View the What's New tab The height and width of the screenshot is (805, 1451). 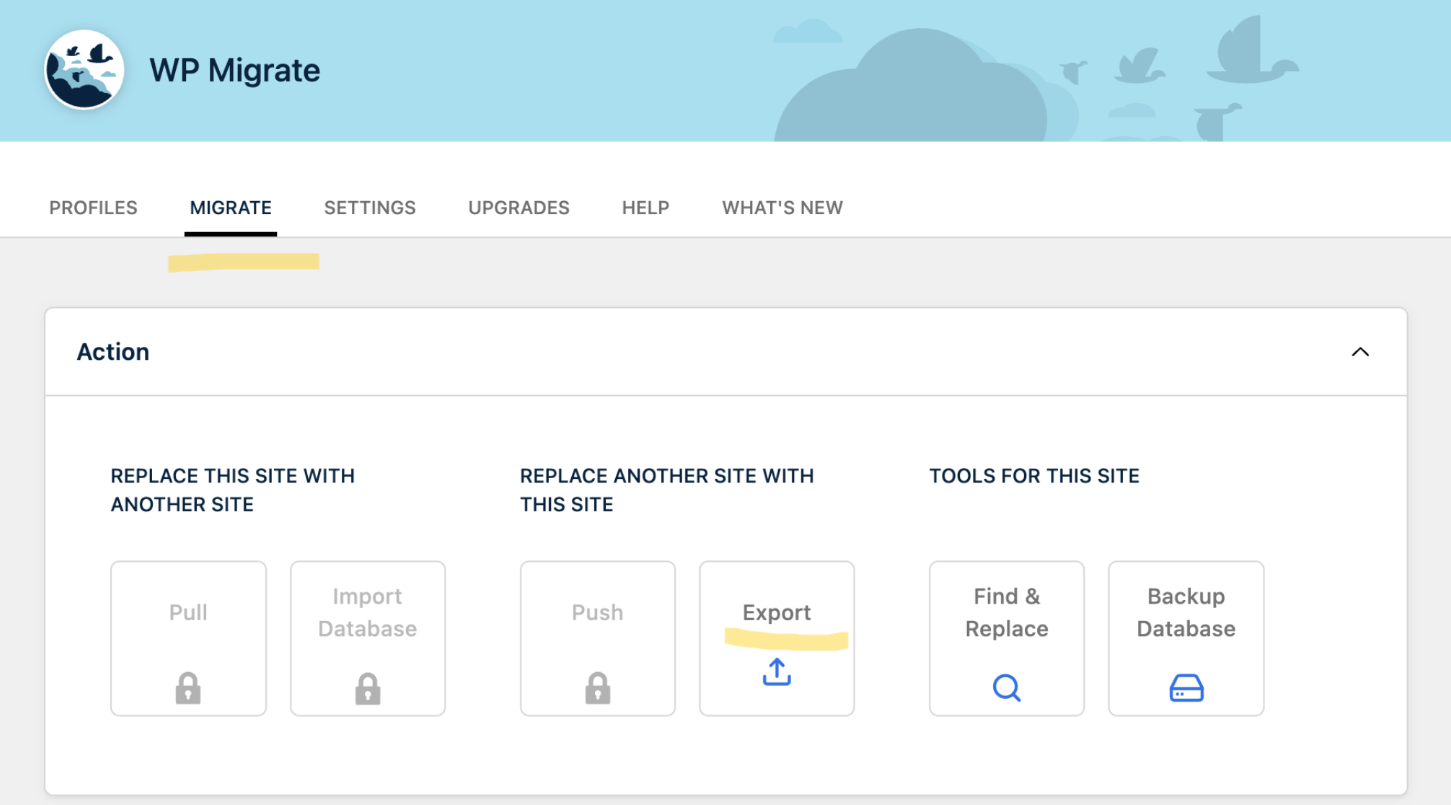coord(782,208)
